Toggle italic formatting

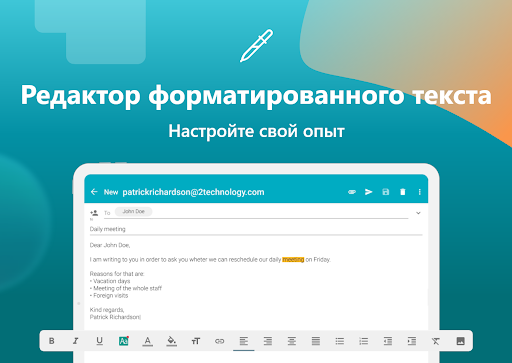[x=76, y=341]
